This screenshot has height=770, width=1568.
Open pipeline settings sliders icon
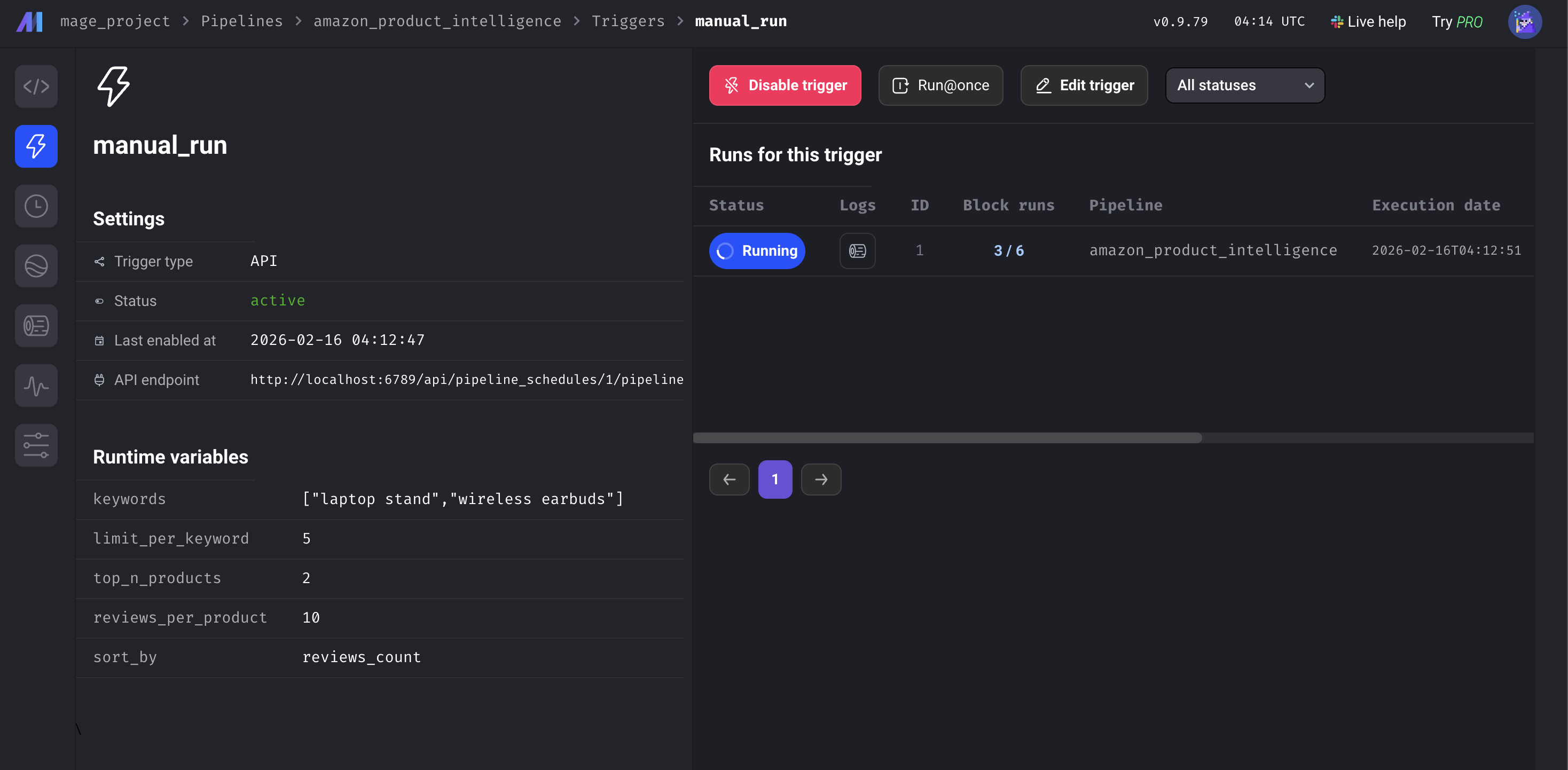(x=36, y=445)
